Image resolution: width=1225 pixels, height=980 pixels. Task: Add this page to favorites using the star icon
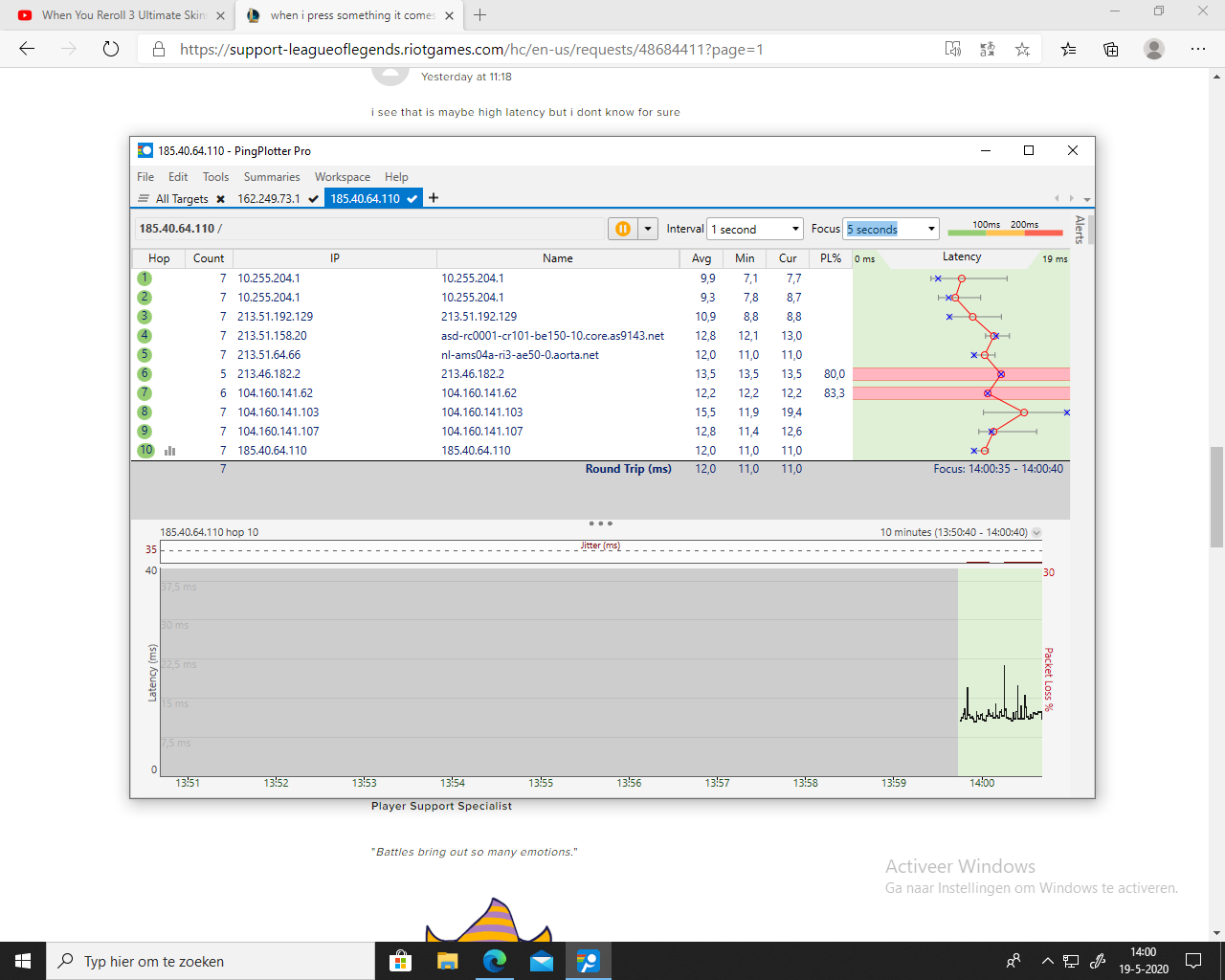pyautogui.click(x=1022, y=49)
